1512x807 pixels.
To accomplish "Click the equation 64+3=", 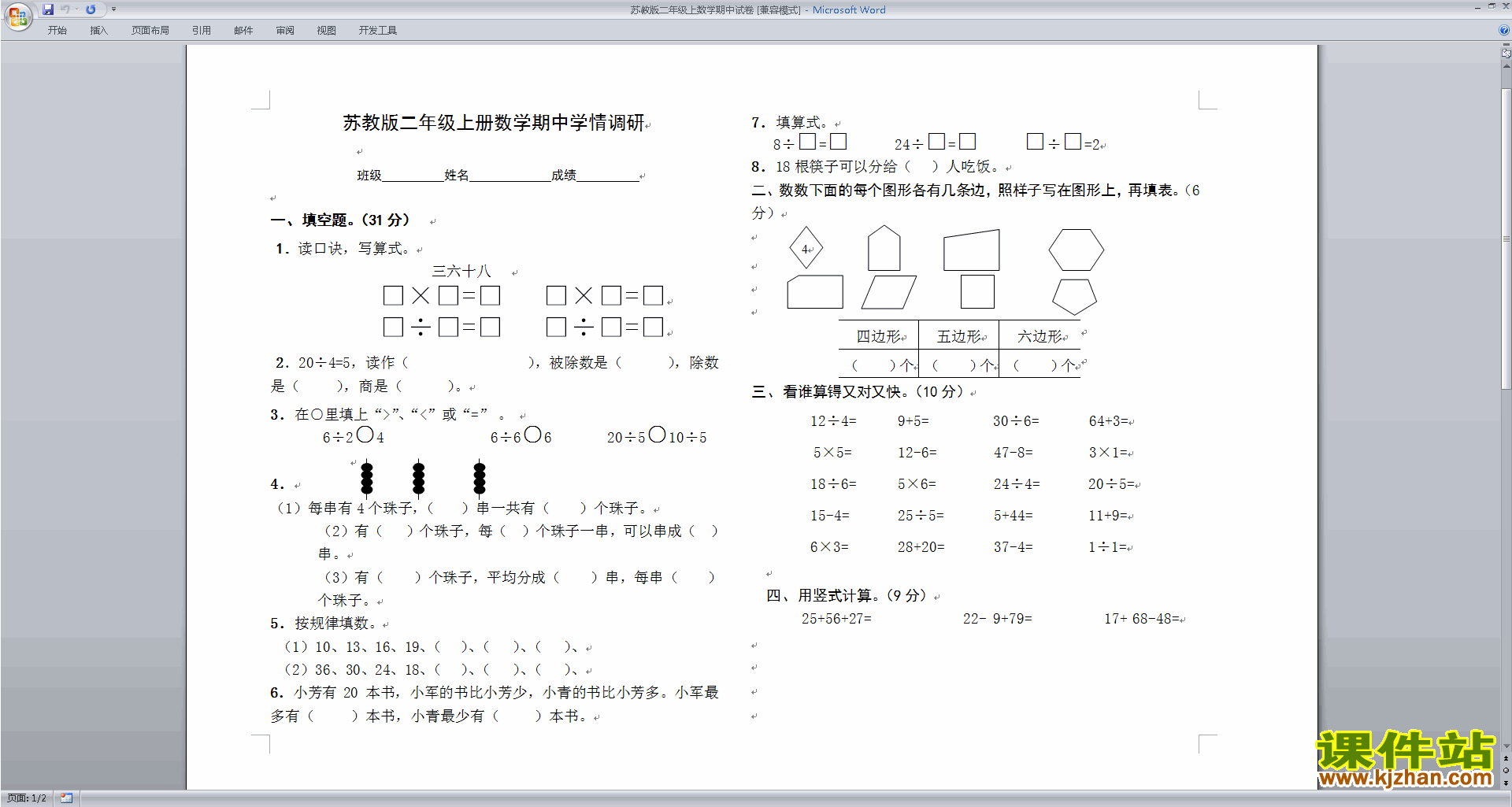I will 1109,421.
